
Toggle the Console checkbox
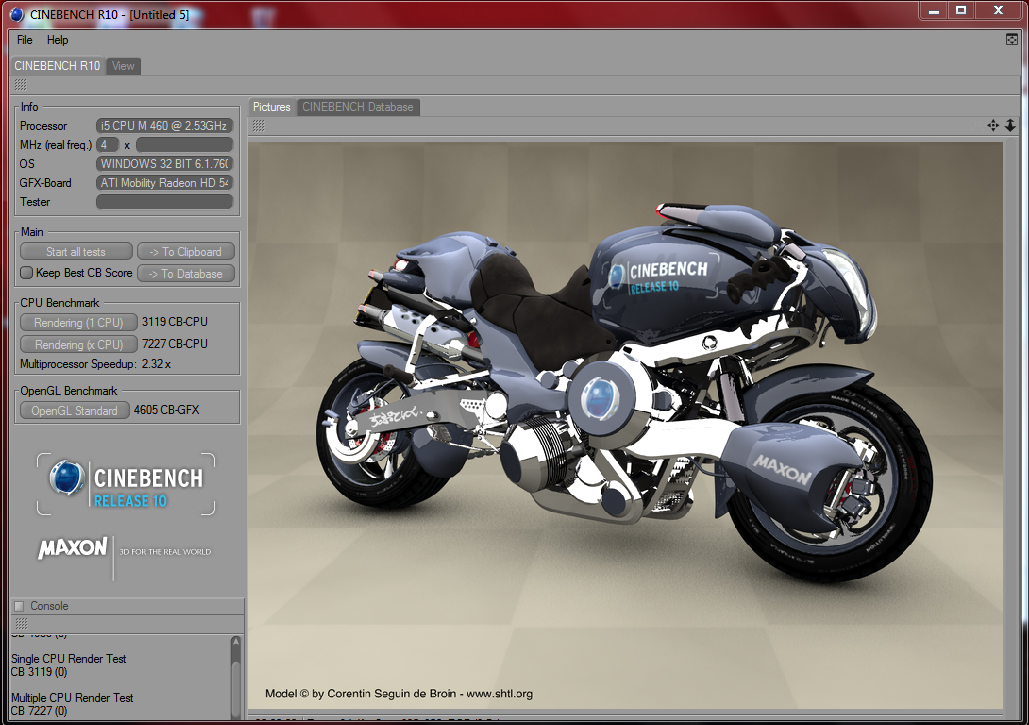point(19,606)
